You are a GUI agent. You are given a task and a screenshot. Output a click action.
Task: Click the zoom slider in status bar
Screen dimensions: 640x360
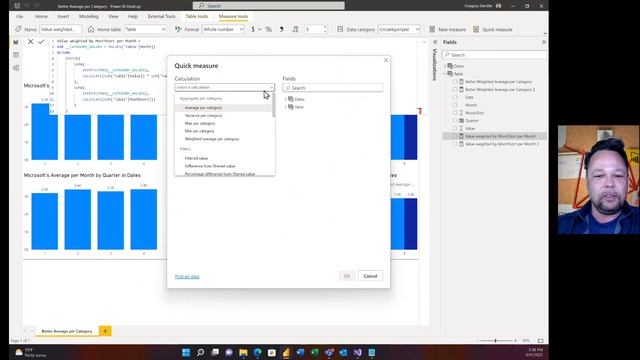pos(496,340)
